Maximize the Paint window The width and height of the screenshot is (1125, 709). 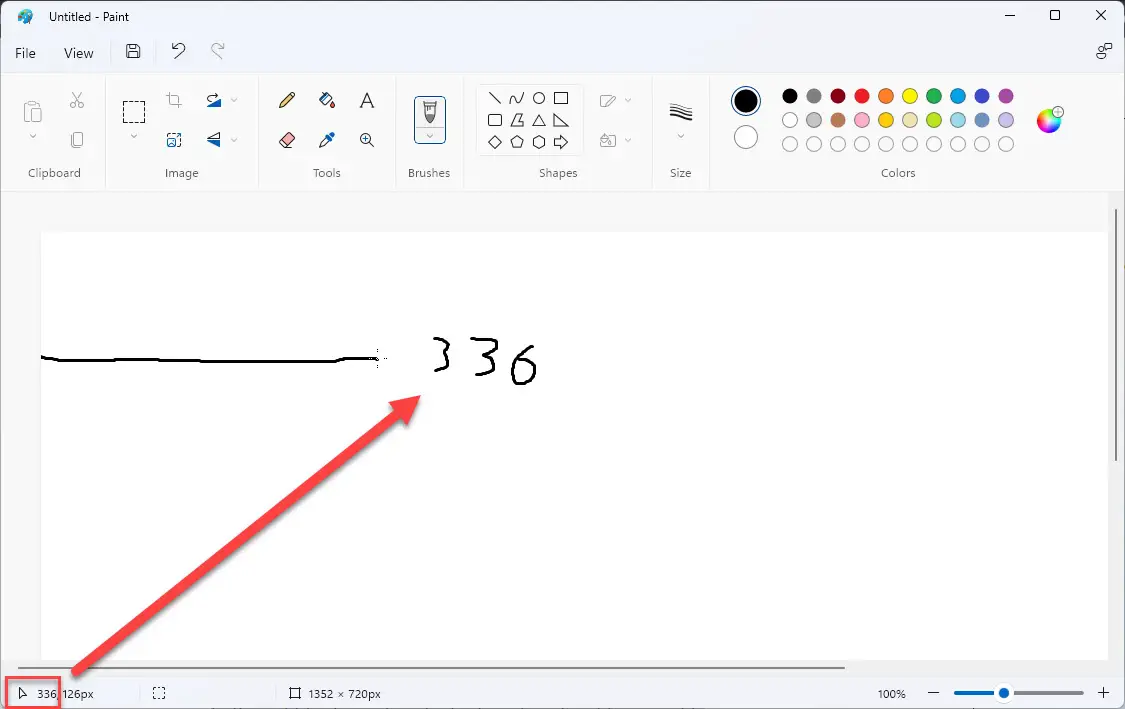coord(1055,15)
